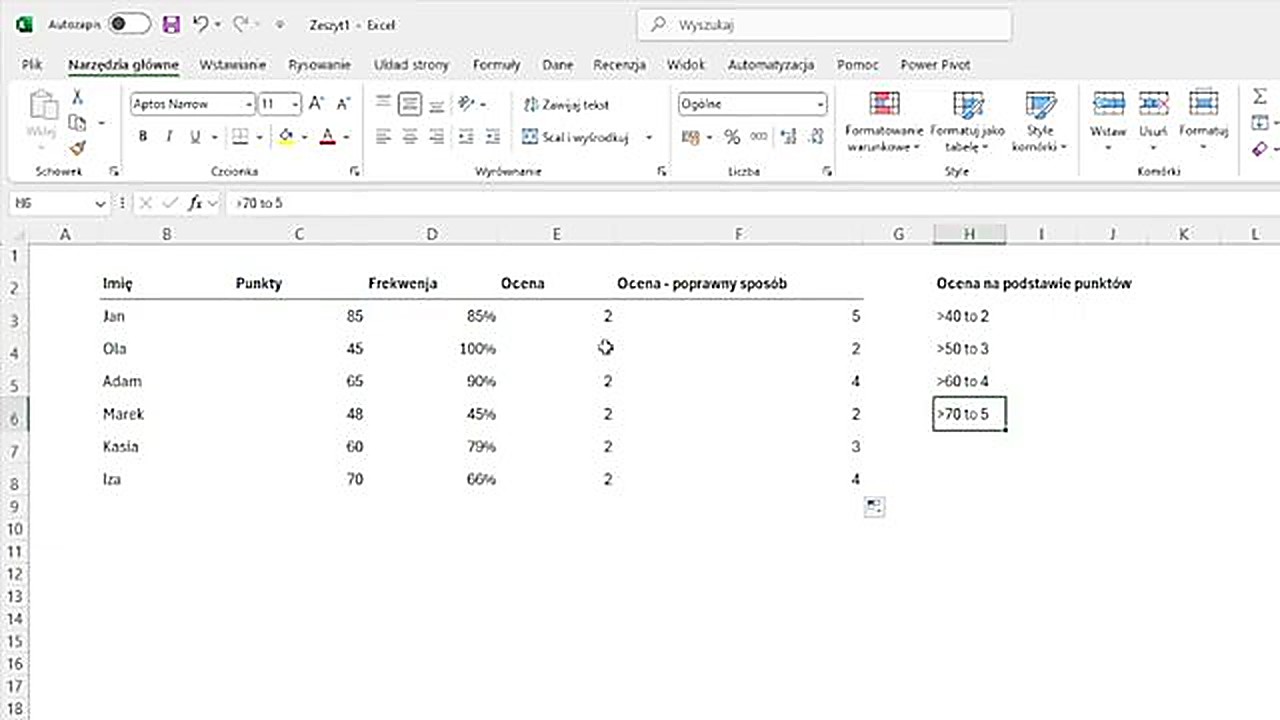Click the Undo arrow icon
This screenshot has height=720, width=1280.
tap(202, 24)
